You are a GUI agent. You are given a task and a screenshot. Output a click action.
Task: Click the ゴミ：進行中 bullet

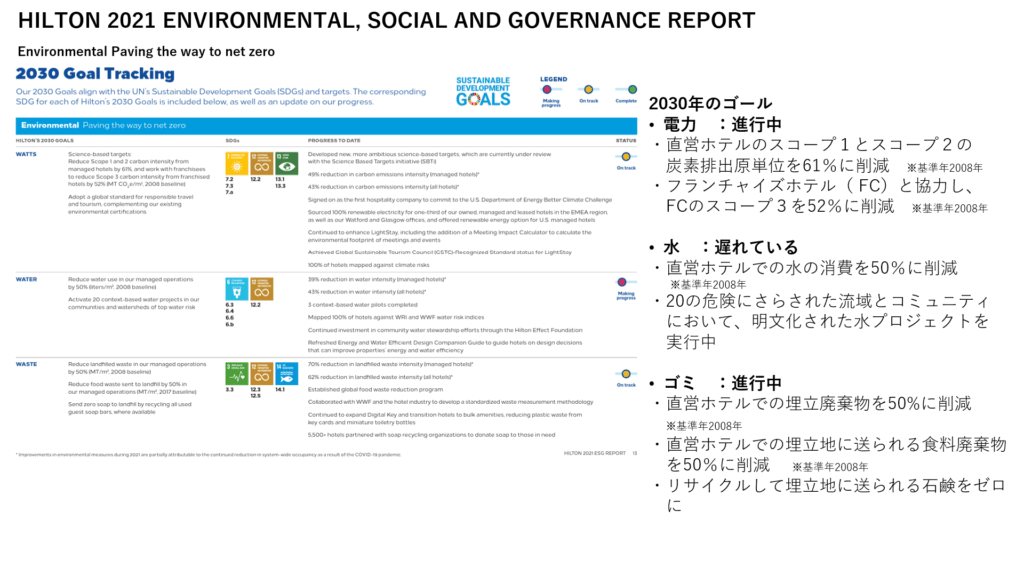tap(722, 383)
